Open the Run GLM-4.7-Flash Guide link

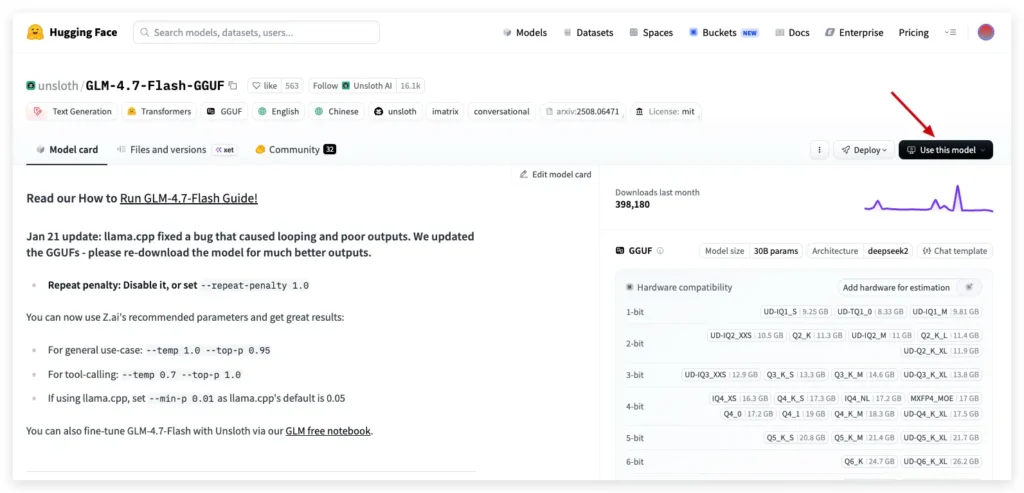coord(189,198)
